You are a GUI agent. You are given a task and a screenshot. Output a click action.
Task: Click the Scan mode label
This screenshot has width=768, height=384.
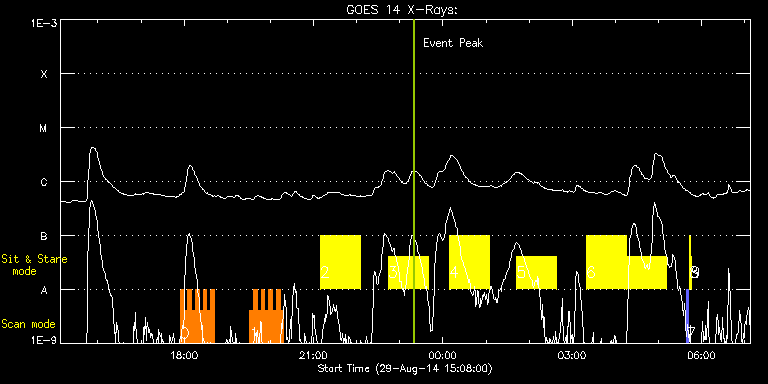pos(28,324)
